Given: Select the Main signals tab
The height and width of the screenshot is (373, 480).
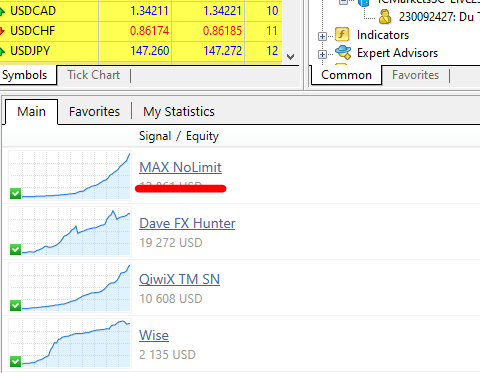Looking at the screenshot, I should point(31,112).
